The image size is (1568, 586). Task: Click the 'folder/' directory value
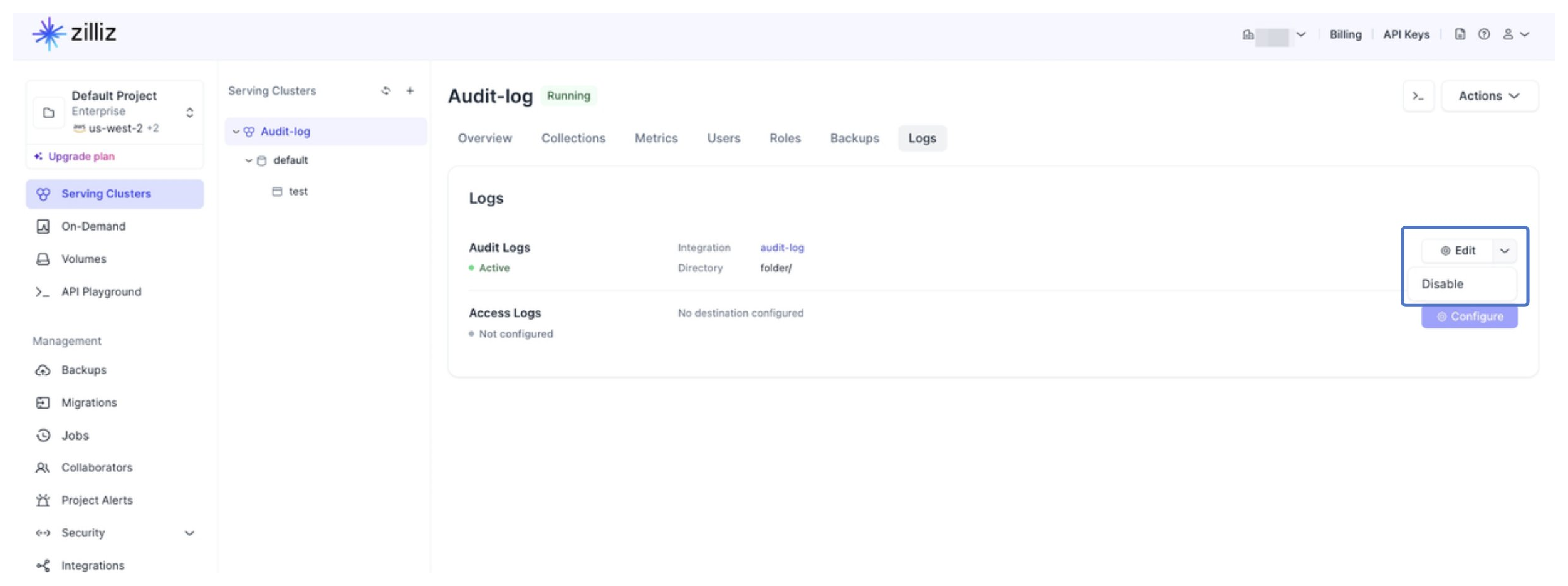click(776, 268)
